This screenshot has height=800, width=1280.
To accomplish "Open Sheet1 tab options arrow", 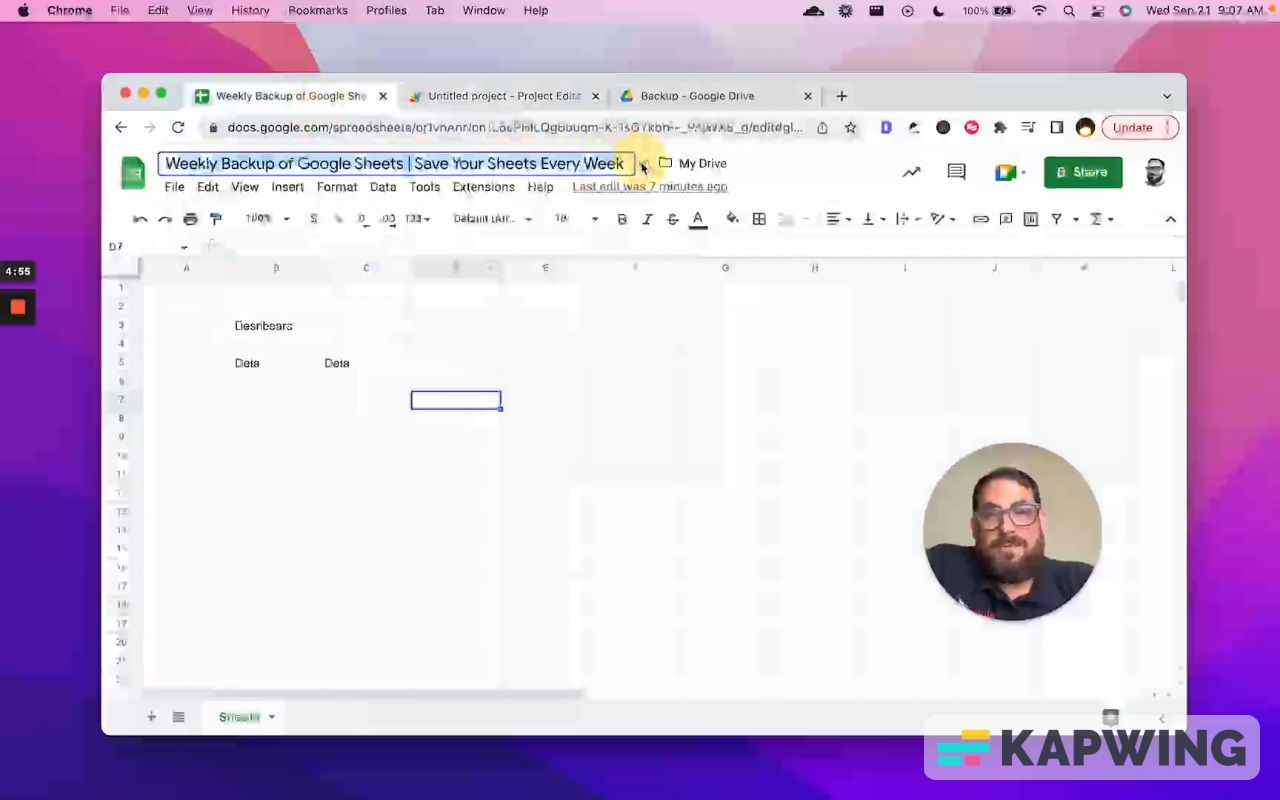I will click(271, 717).
